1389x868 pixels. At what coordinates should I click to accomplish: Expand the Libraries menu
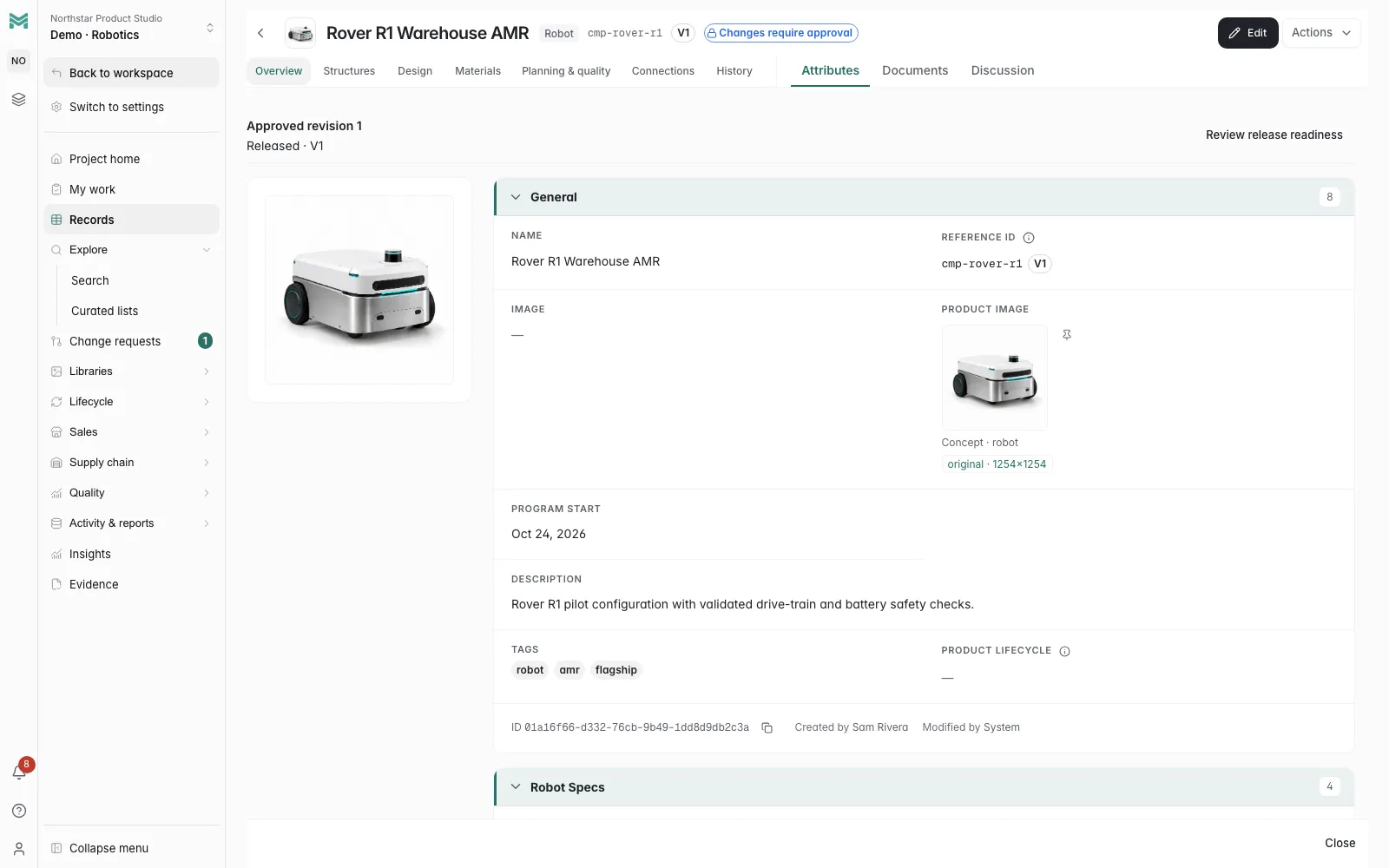[x=207, y=372]
